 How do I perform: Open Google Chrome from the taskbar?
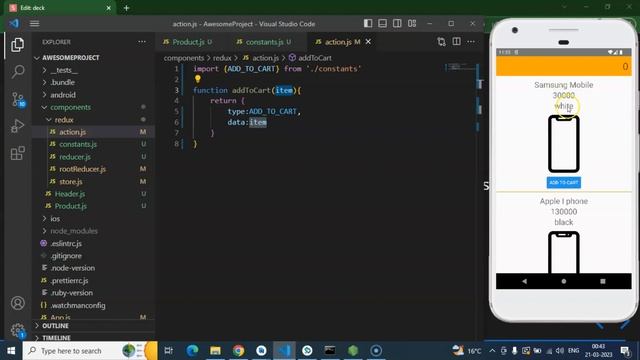click(238, 351)
